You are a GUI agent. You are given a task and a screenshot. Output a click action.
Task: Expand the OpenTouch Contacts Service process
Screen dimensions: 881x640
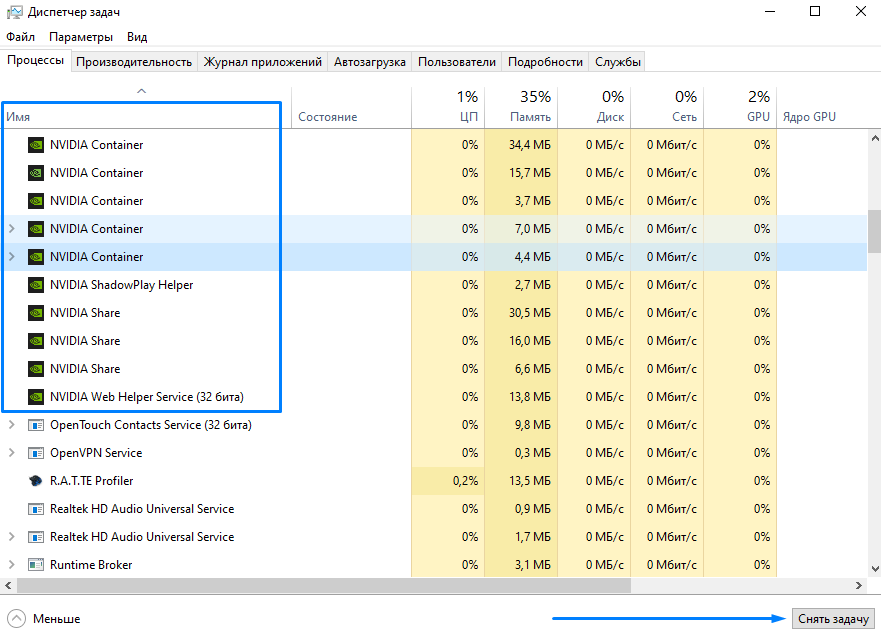point(12,425)
